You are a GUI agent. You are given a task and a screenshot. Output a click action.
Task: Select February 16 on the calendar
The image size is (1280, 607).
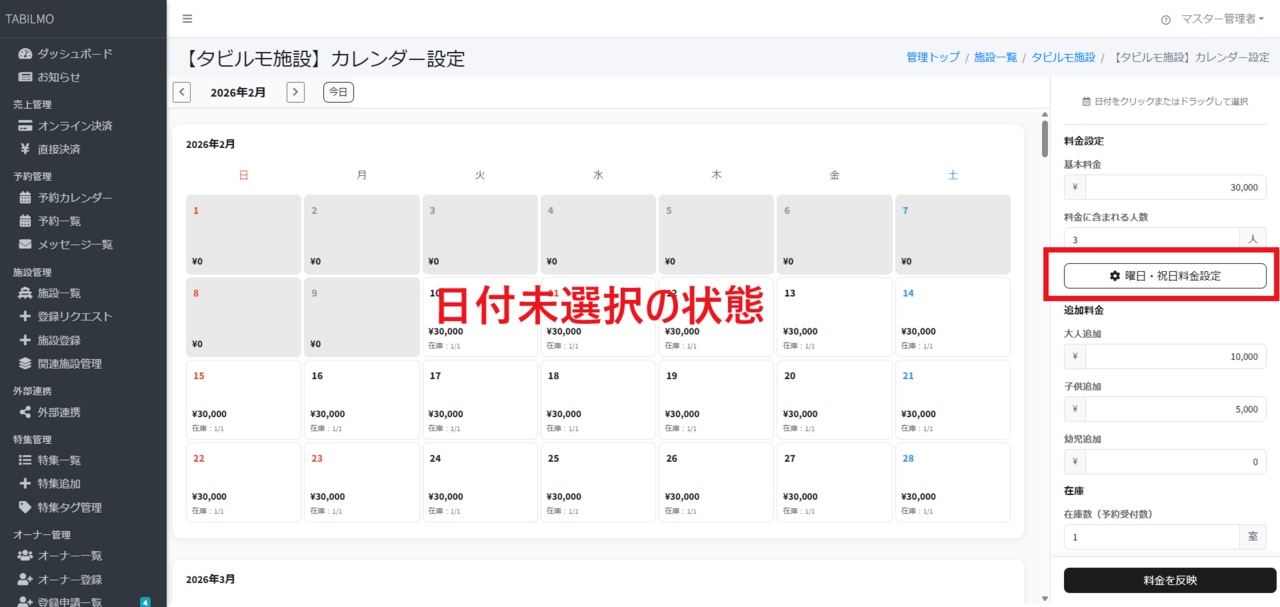point(361,398)
